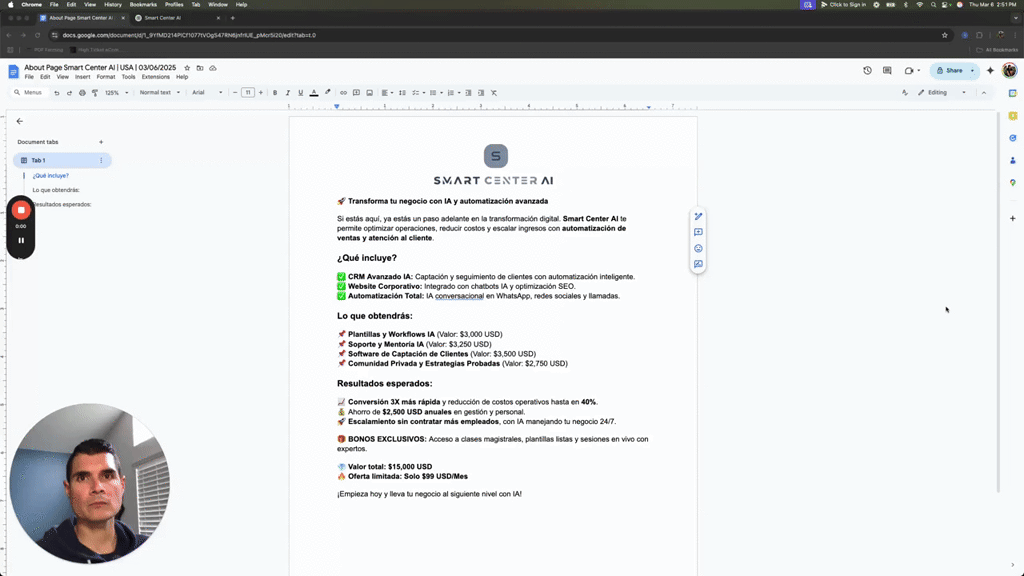The width and height of the screenshot is (1024, 576).
Task: Print the document with printer icon
Action: click(x=82, y=93)
